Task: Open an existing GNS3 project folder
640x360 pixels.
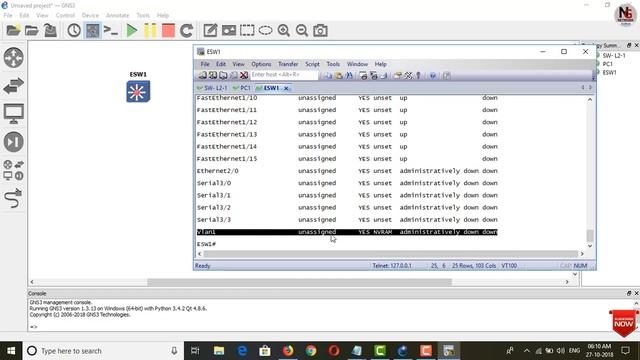Action: coord(31,31)
